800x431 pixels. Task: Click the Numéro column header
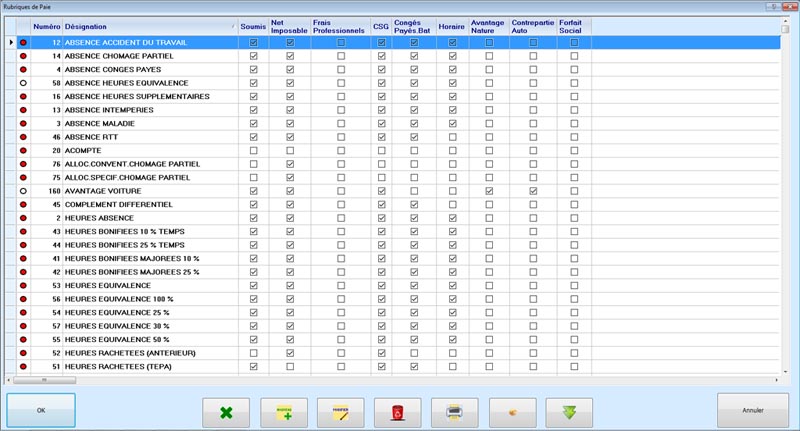coord(47,26)
